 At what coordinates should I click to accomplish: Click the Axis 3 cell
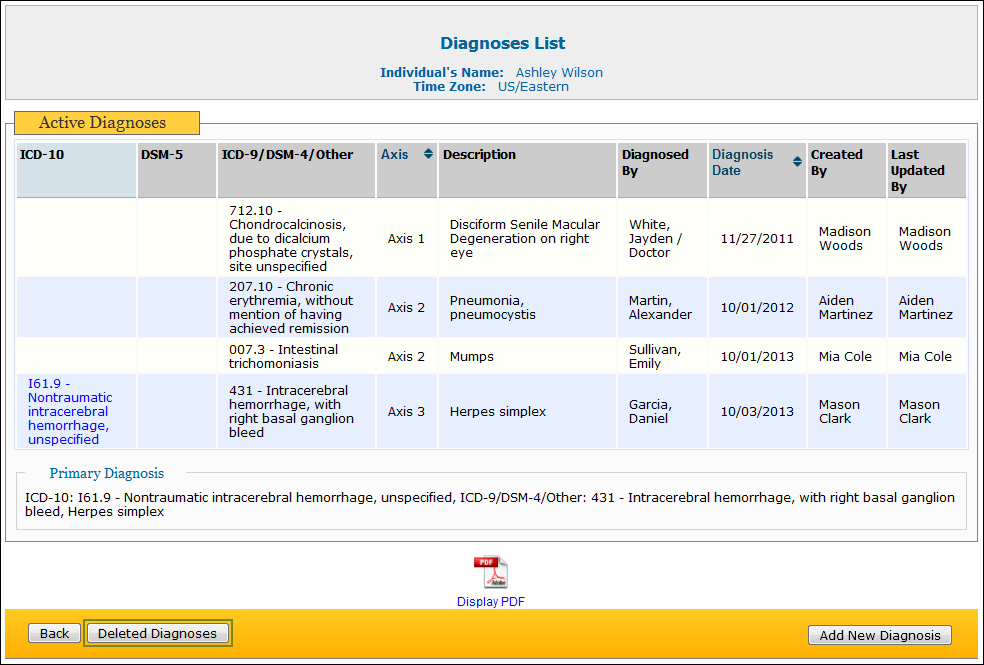click(x=406, y=412)
